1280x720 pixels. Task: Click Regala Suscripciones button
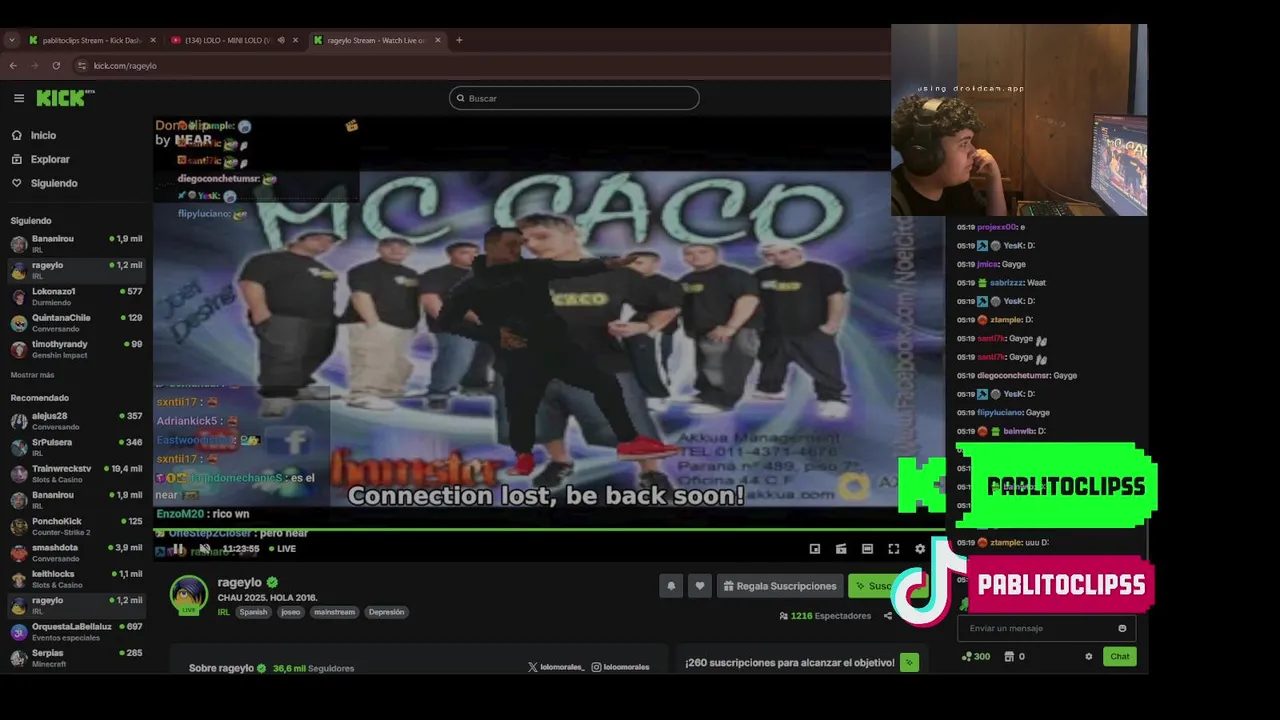(x=779, y=586)
